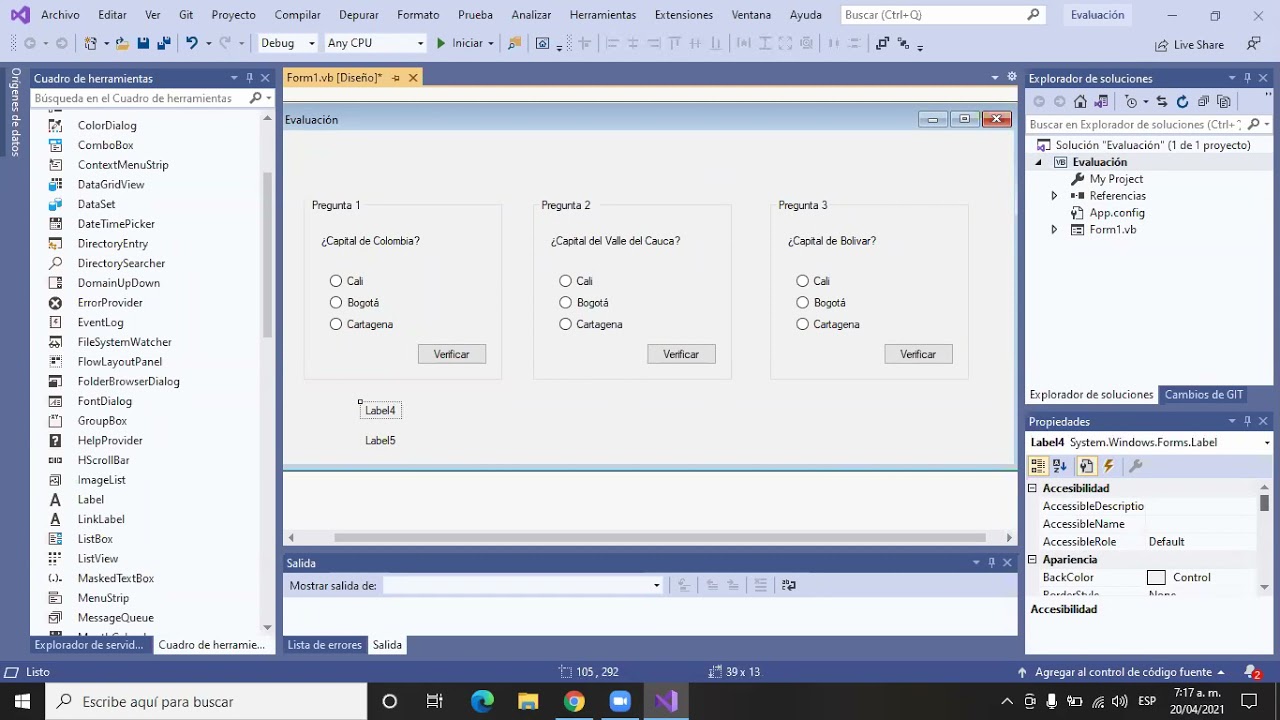Click Verificar button in Pregunta 1
Viewport: 1280px width, 720px height.
pos(452,354)
